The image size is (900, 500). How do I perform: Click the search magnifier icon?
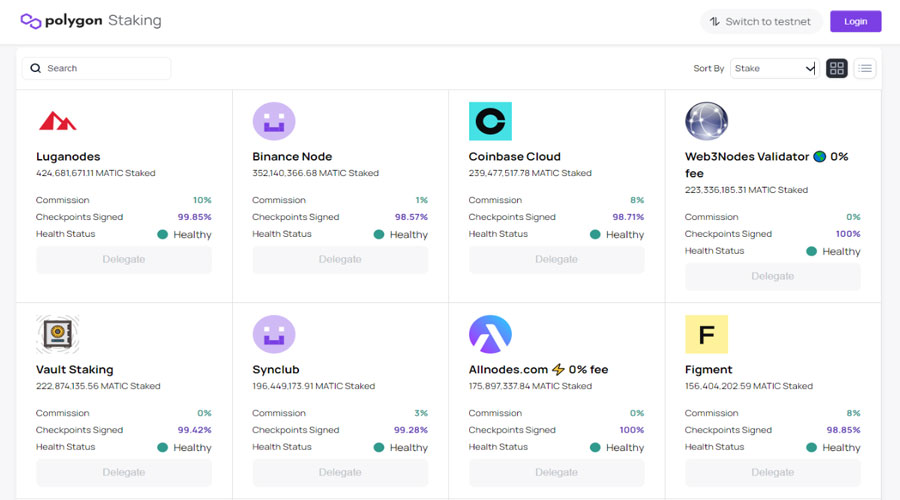click(x=36, y=68)
